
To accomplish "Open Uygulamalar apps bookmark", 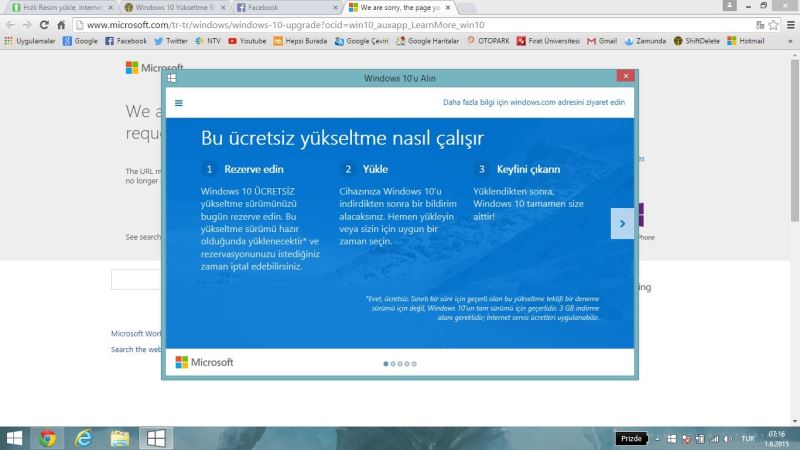I will [30, 41].
